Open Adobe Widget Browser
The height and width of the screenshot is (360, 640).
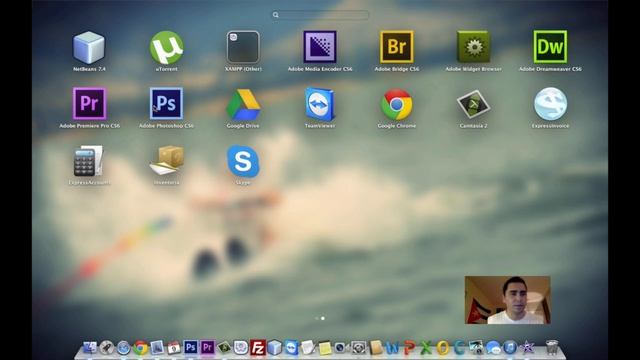pos(473,47)
